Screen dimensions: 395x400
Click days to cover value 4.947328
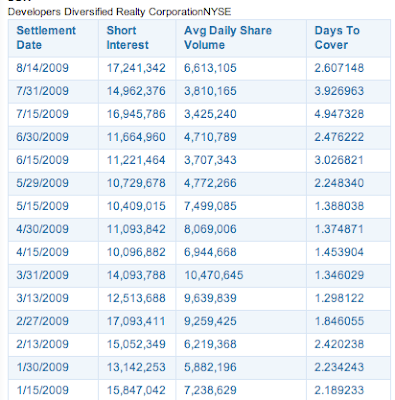(339, 114)
